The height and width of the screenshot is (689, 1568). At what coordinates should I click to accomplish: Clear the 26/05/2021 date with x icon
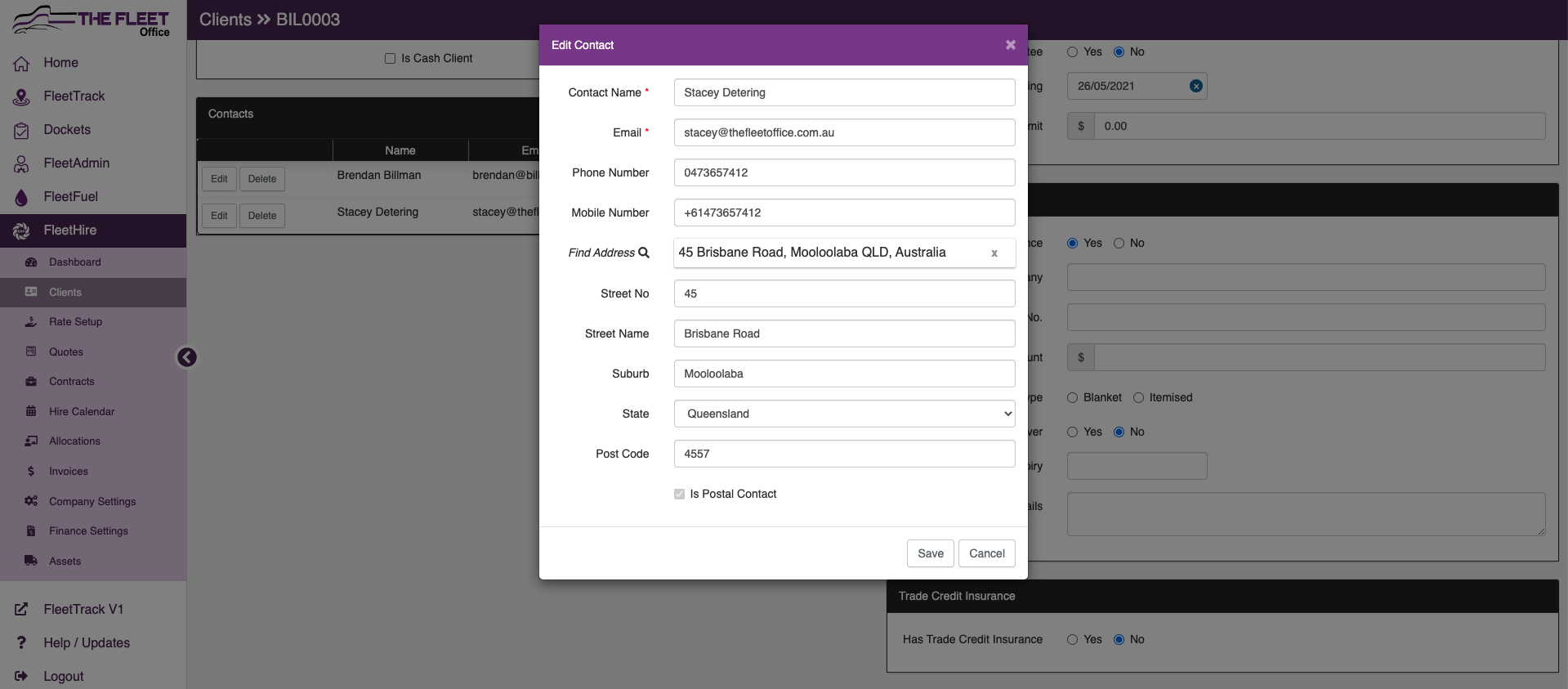coord(1196,86)
